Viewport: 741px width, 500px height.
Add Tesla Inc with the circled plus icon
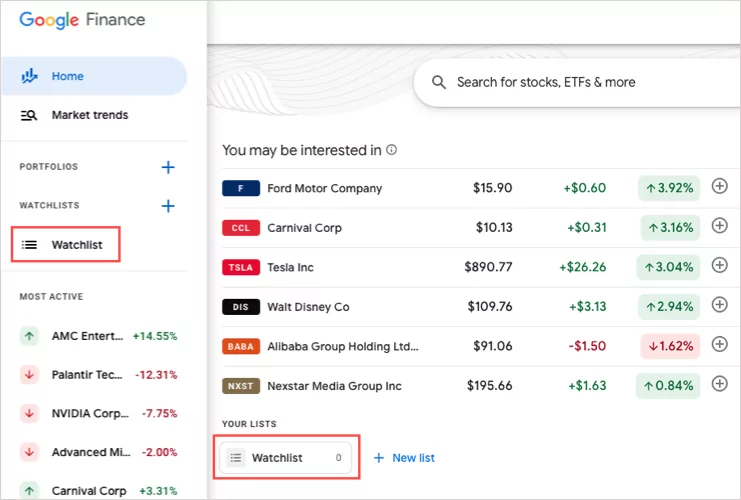click(719, 266)
